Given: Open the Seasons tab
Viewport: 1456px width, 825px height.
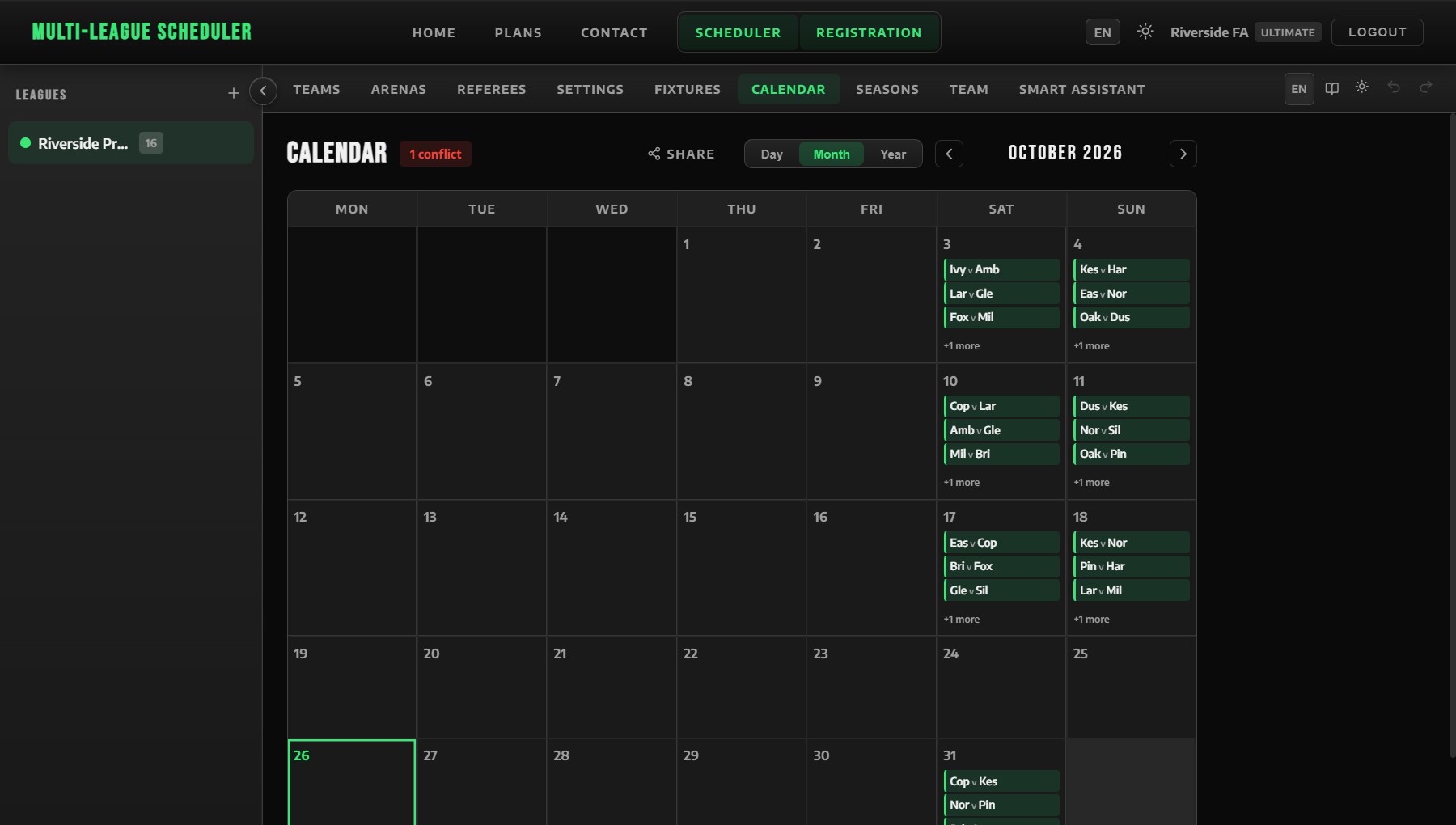Looking at the screenshot, I should tap(887, 89).
